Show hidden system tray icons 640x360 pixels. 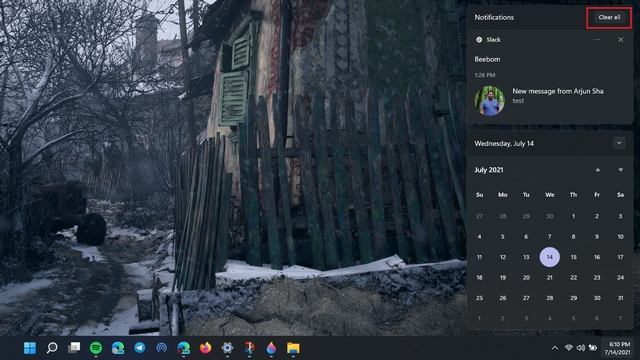click(x=555, y=348)
